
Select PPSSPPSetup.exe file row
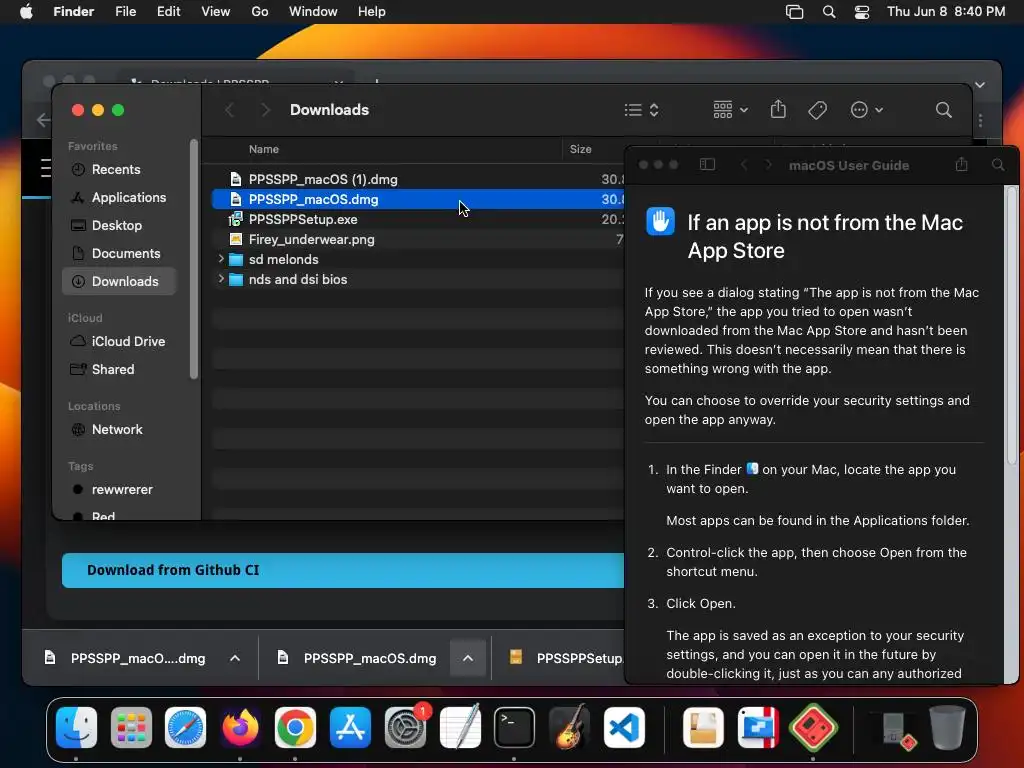418,219
